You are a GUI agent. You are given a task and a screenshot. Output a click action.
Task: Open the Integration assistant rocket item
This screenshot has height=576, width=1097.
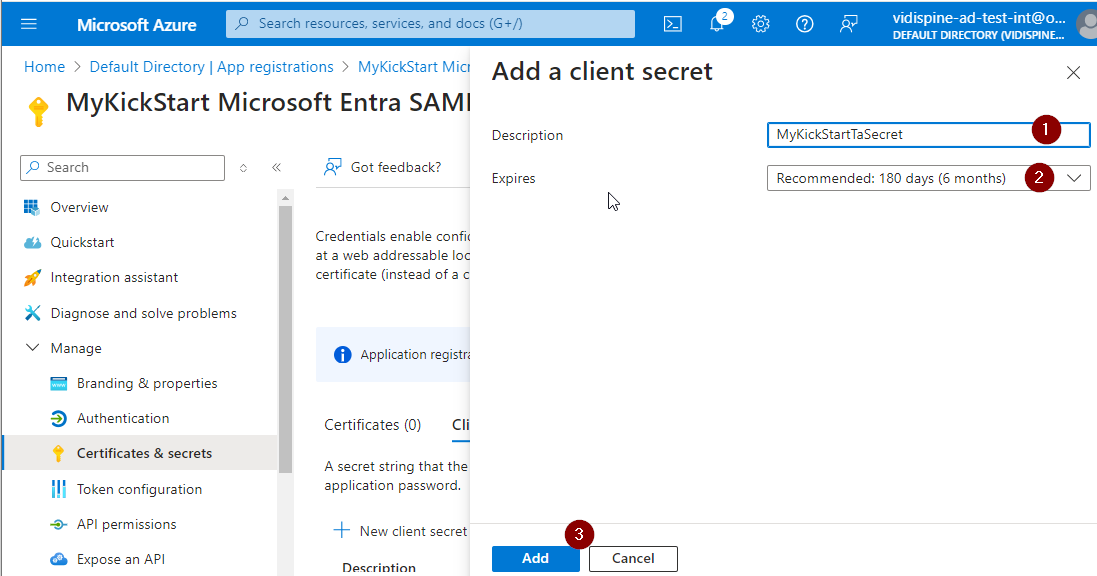[114, 277]
